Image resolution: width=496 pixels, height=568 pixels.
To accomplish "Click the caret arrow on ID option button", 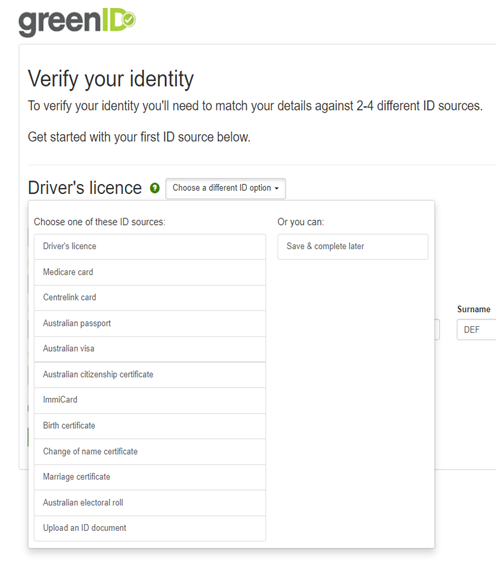I will [276, 188].
